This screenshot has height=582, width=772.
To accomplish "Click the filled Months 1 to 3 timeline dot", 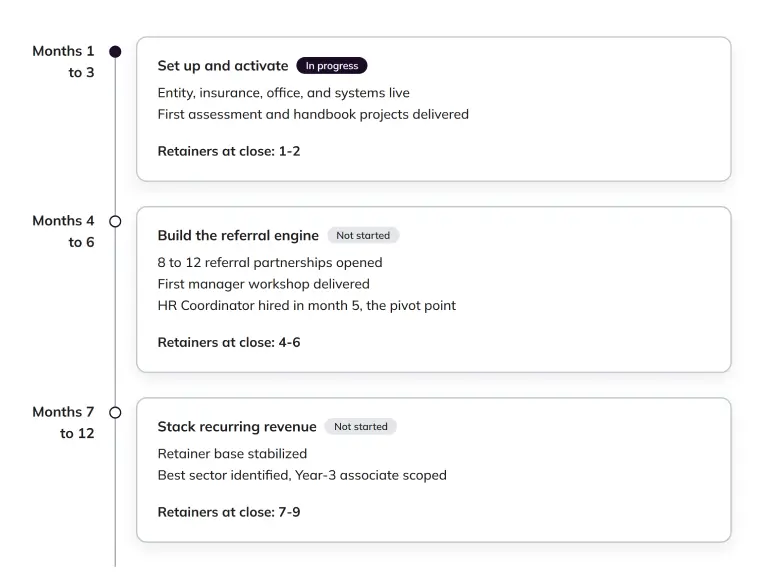I will pos(115,52).
